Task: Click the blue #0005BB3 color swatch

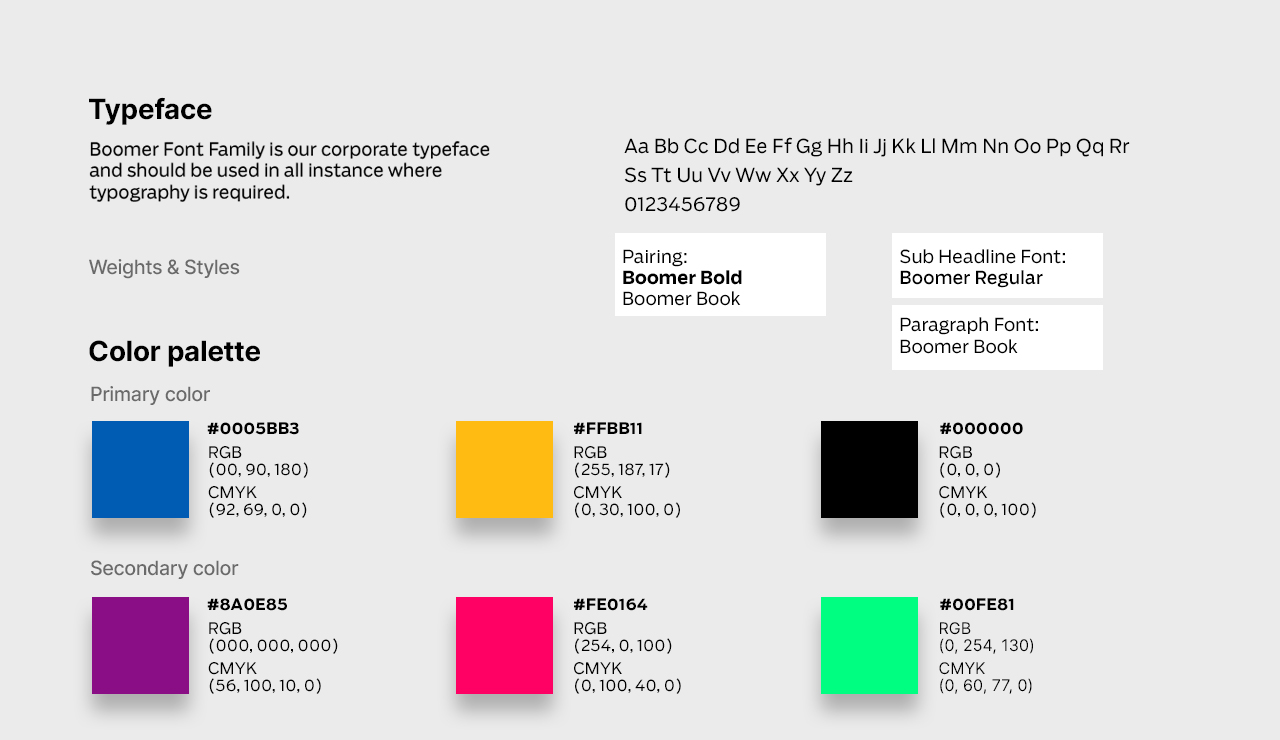Action: 140,469
